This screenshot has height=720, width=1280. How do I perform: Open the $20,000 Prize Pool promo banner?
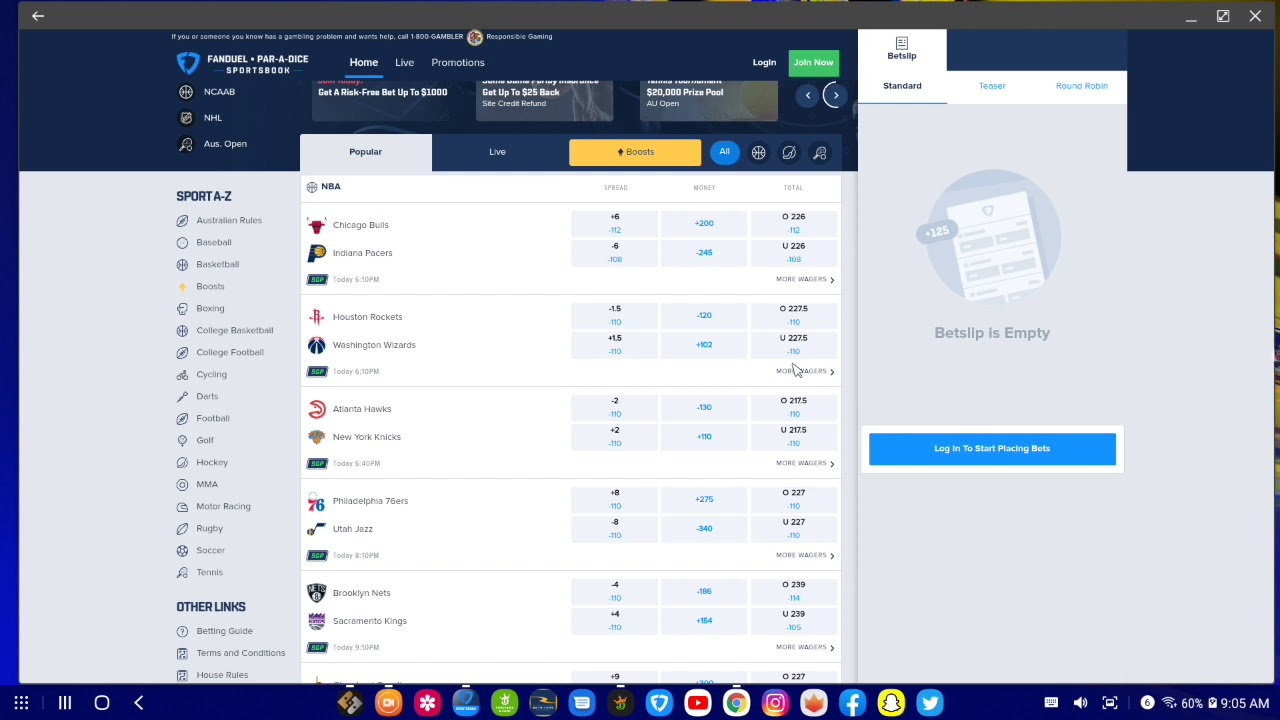[708, 100]
